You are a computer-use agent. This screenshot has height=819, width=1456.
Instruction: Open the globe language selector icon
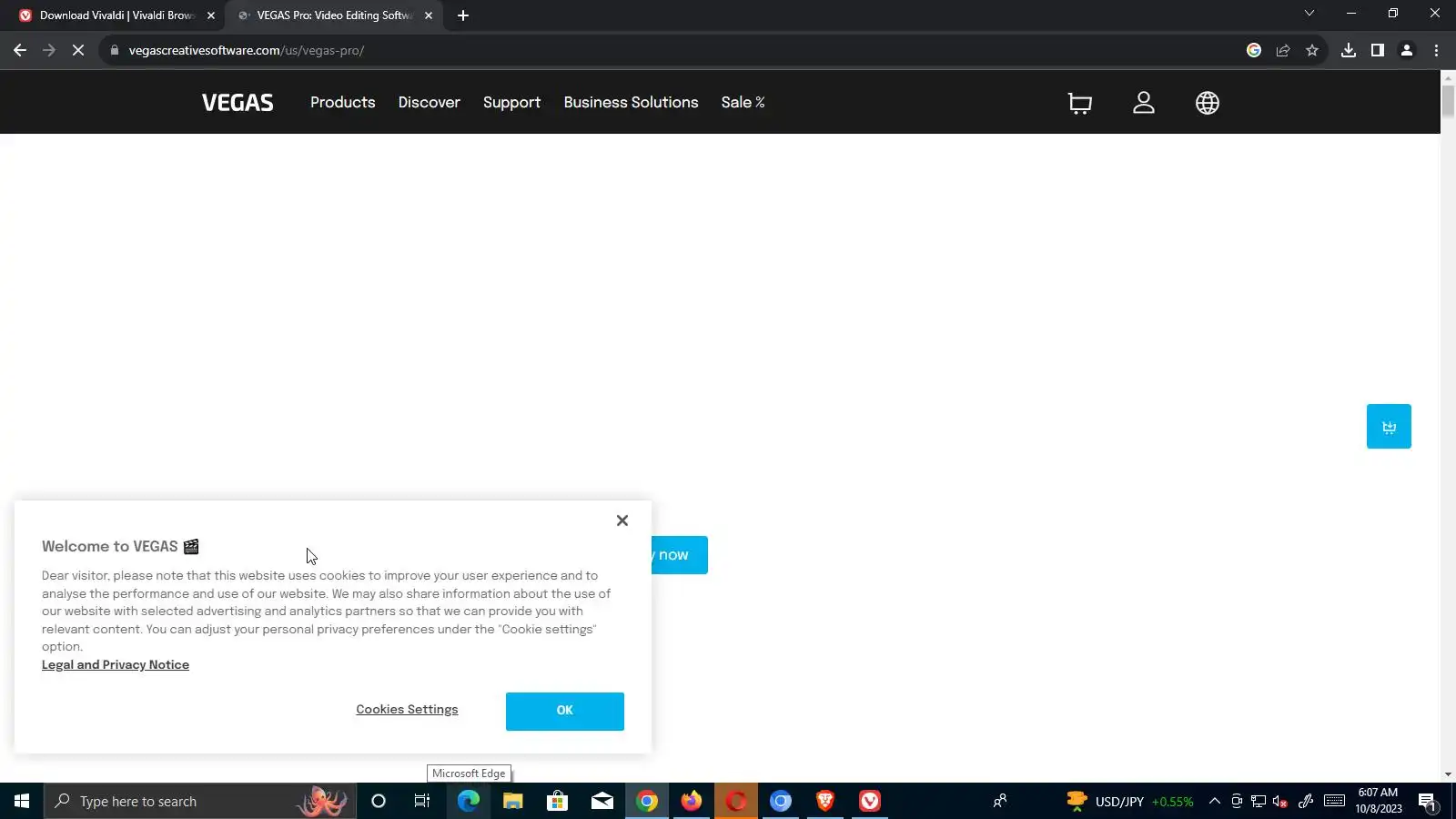(x=1208, y=103)
